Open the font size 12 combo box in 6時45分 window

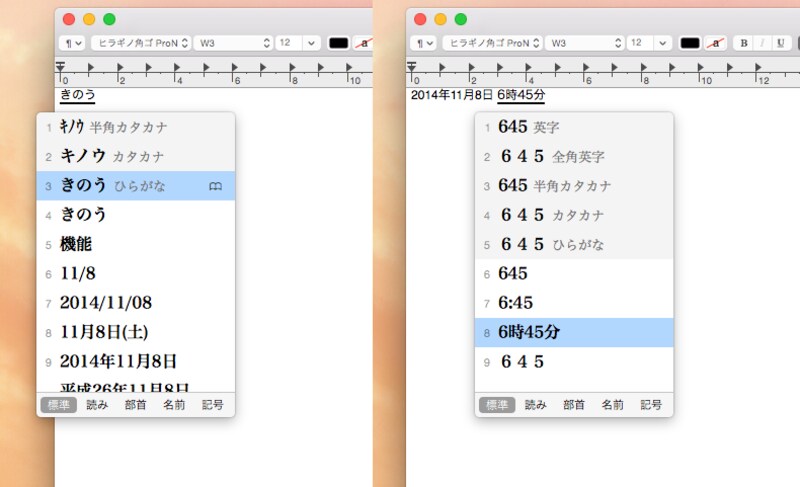click(x=647, y=43)
